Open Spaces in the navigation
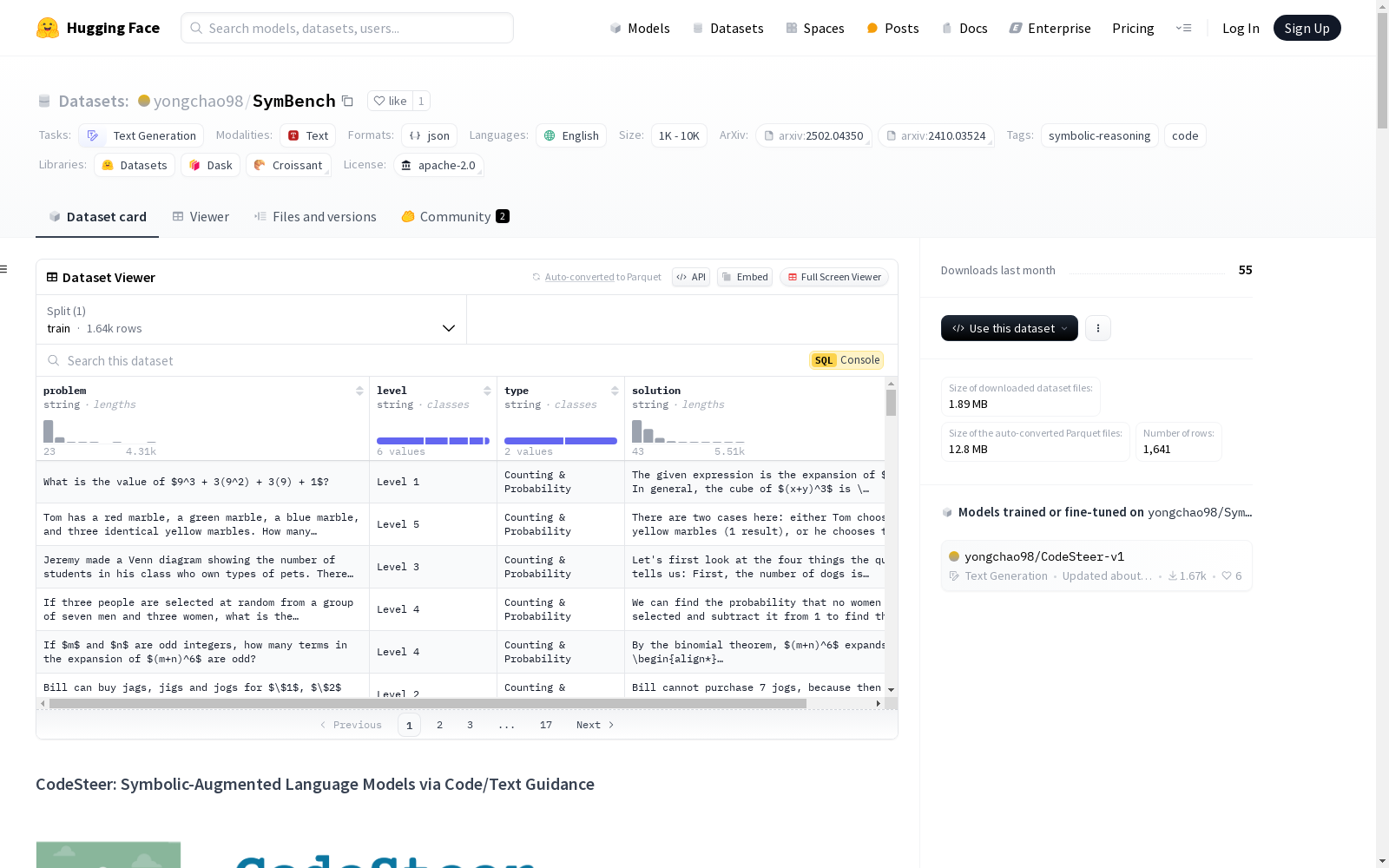Image resolution: width=1389 pixels, height=868 pixels. (815, 28)
